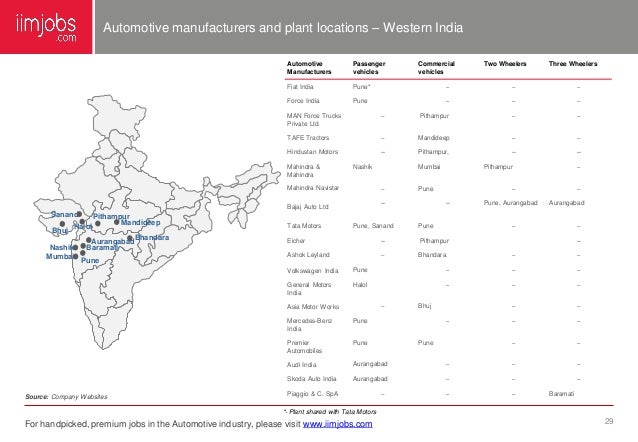This screenshot has width=638, height=442.
Task: Click the 'Pune*' cell for Fiat India
Action: pyautogui.click(x=361, y=87)
